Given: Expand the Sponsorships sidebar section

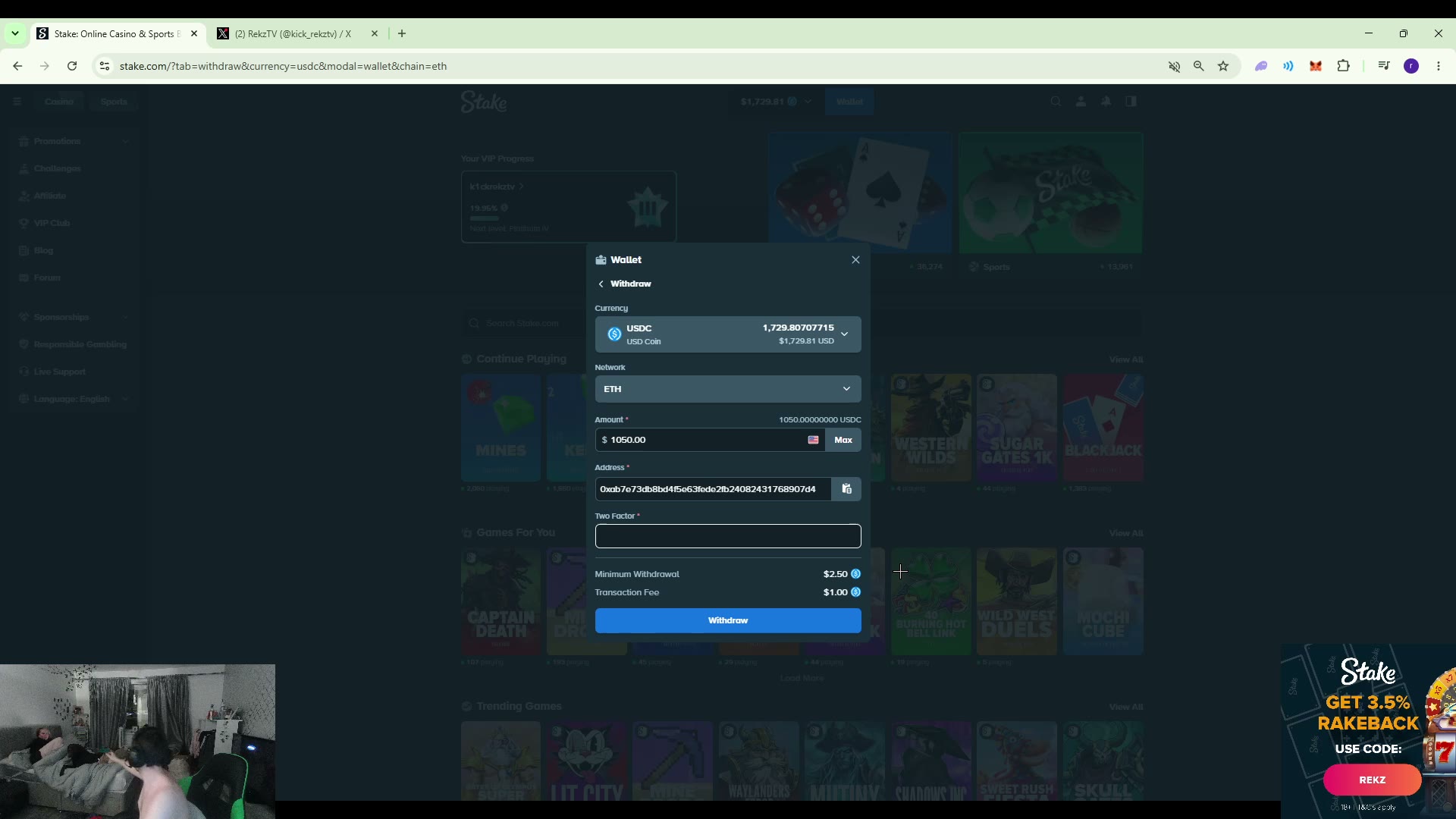Looking at the screenshot, I should (x=74, y=317).
